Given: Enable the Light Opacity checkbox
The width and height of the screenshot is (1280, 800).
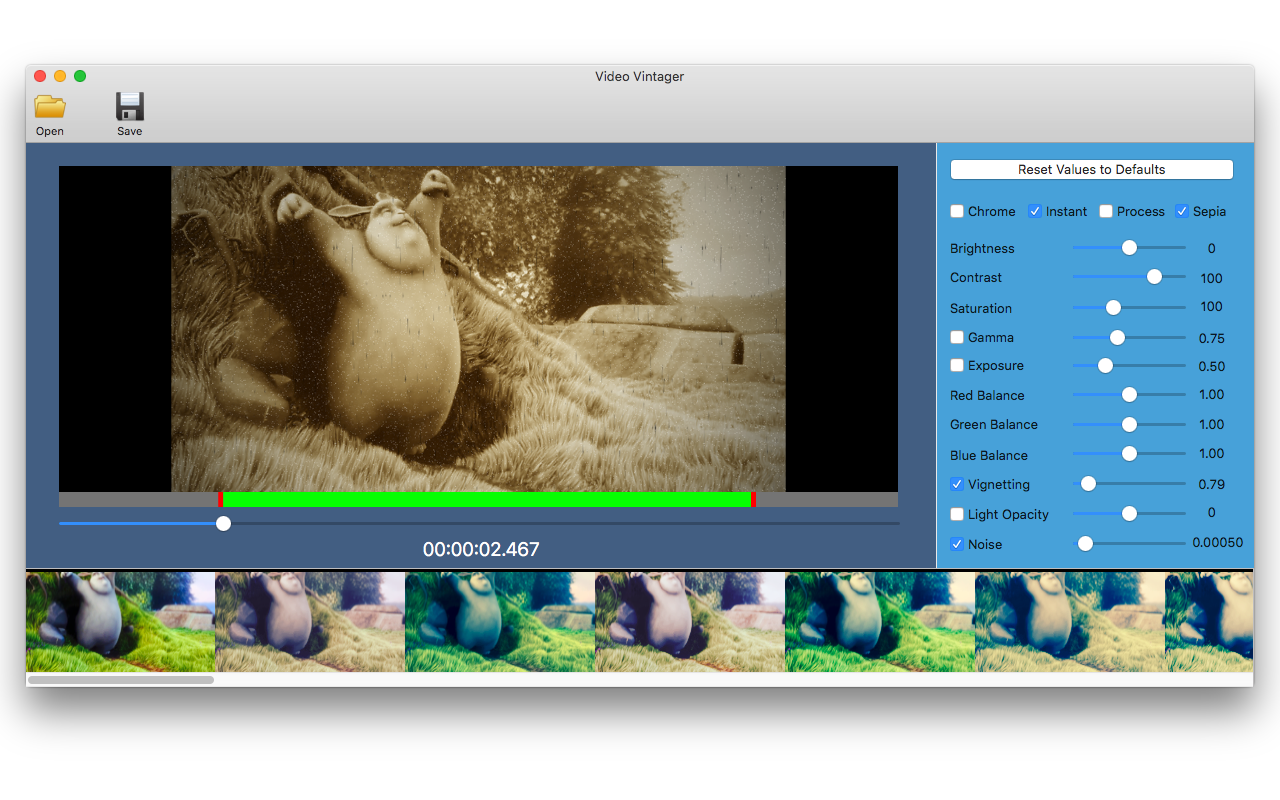Looking at the screenshot, I should tap(957, 514).
